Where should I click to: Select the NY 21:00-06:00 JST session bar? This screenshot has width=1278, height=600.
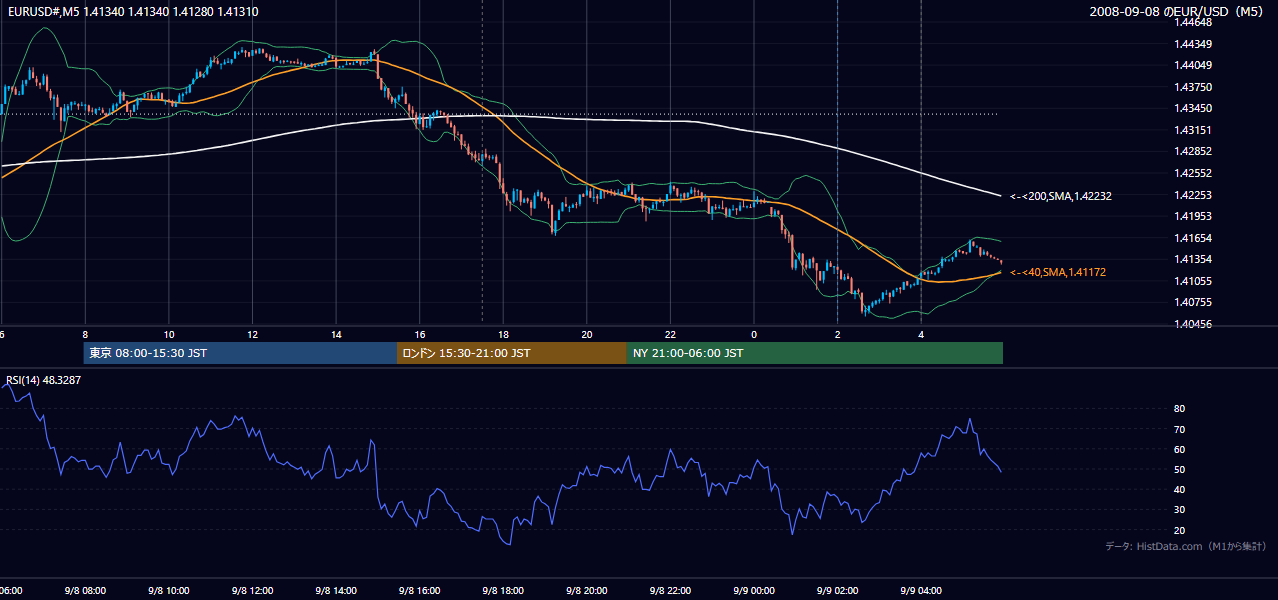pos(815,353)
